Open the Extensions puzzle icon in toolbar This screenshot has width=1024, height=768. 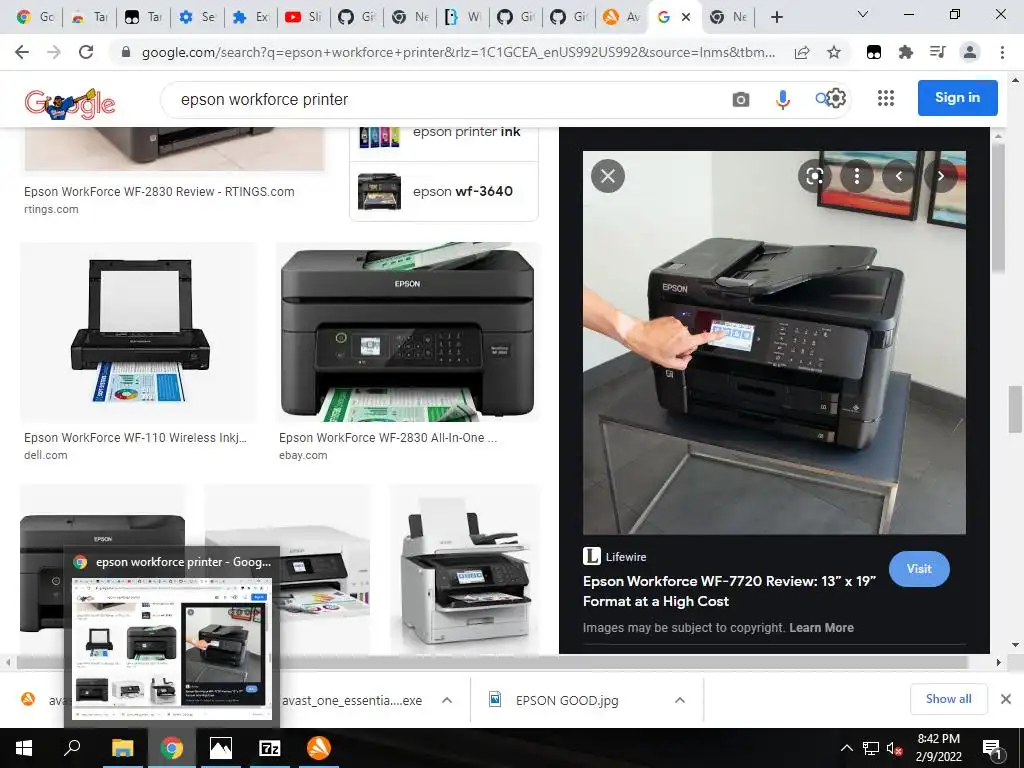click(x=906, y=52)
